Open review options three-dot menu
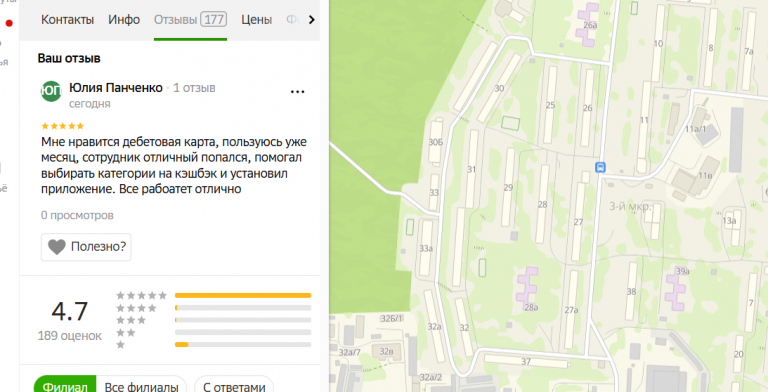The height and width of the screenshot is (392, 768). pyautogui.click(x=298, y=92)
